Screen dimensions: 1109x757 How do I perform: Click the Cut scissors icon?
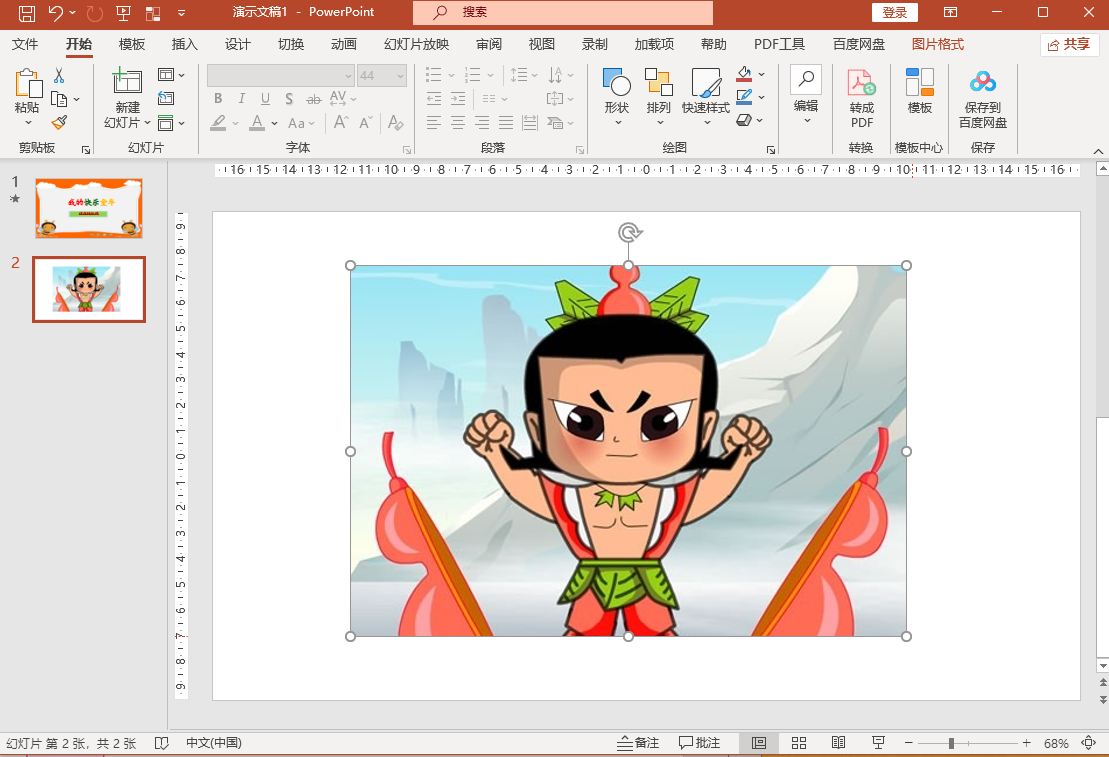coord(59,75)
